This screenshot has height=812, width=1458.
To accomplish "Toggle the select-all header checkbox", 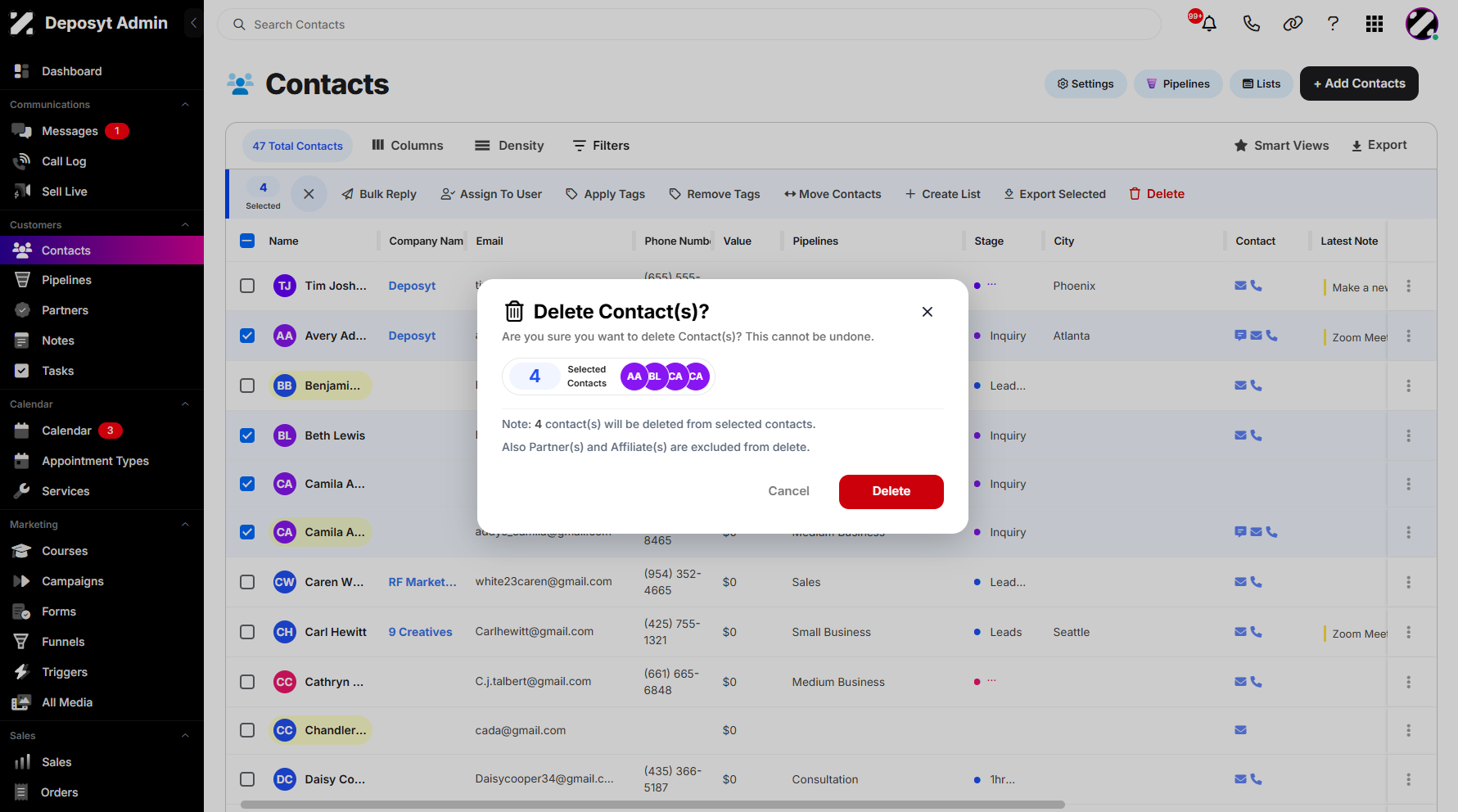I will pyautogui.click(x=247, y=241).
